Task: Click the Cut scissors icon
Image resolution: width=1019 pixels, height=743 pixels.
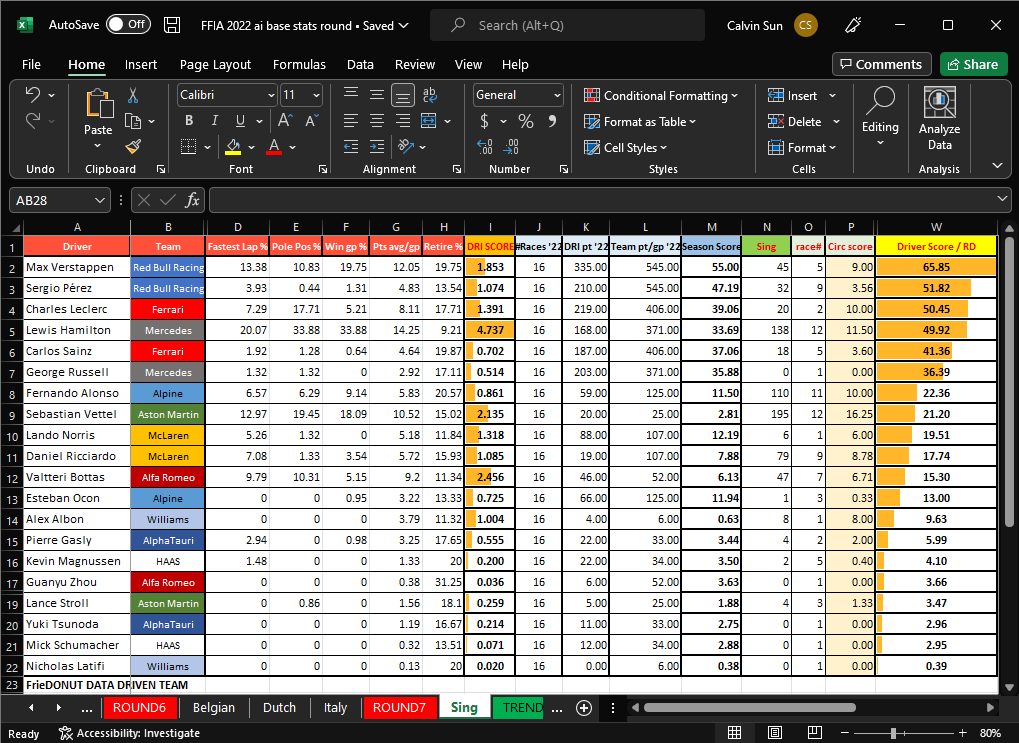Action: click(x=133, y=96)
